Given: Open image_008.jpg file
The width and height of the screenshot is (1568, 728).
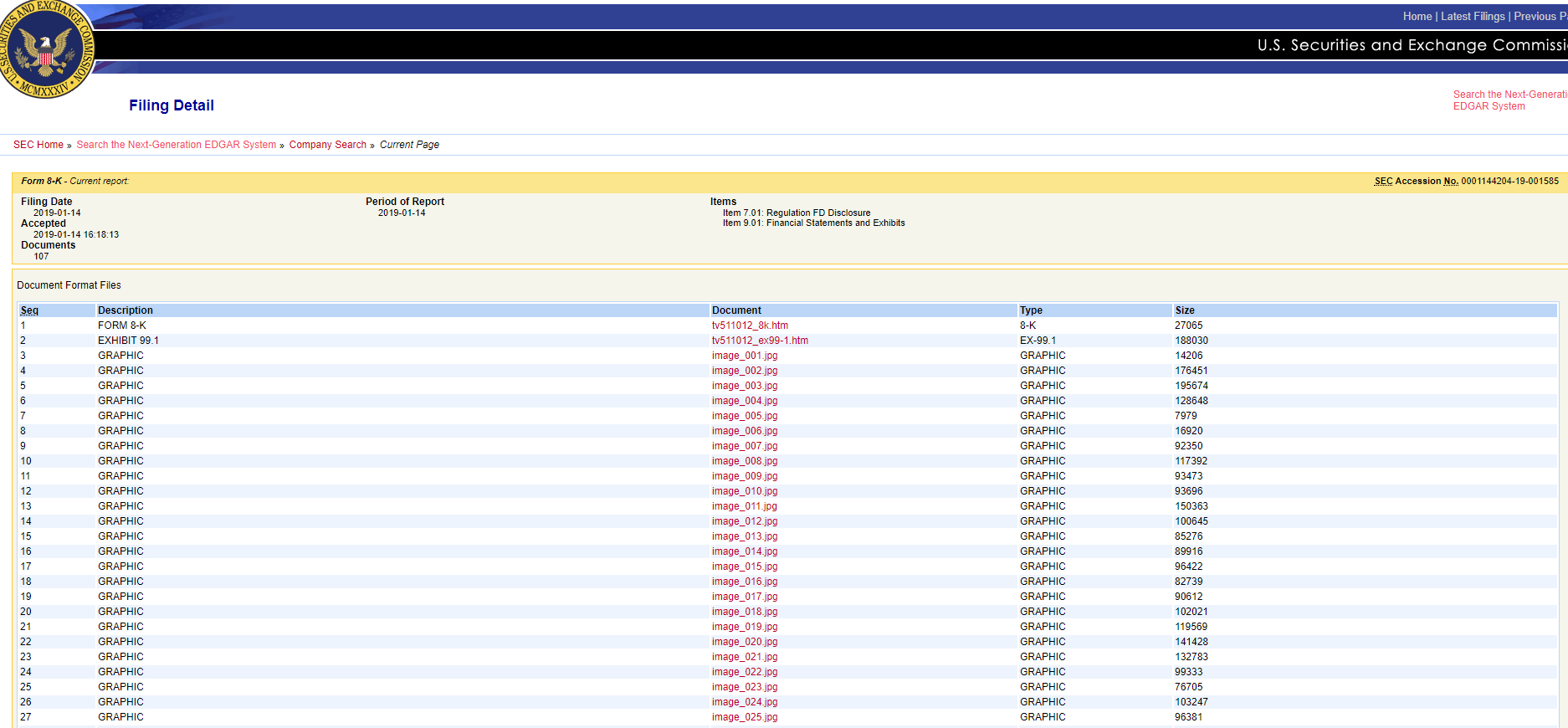Looking at the screenshot, I should pyautogui.click(x=745, y=461).
